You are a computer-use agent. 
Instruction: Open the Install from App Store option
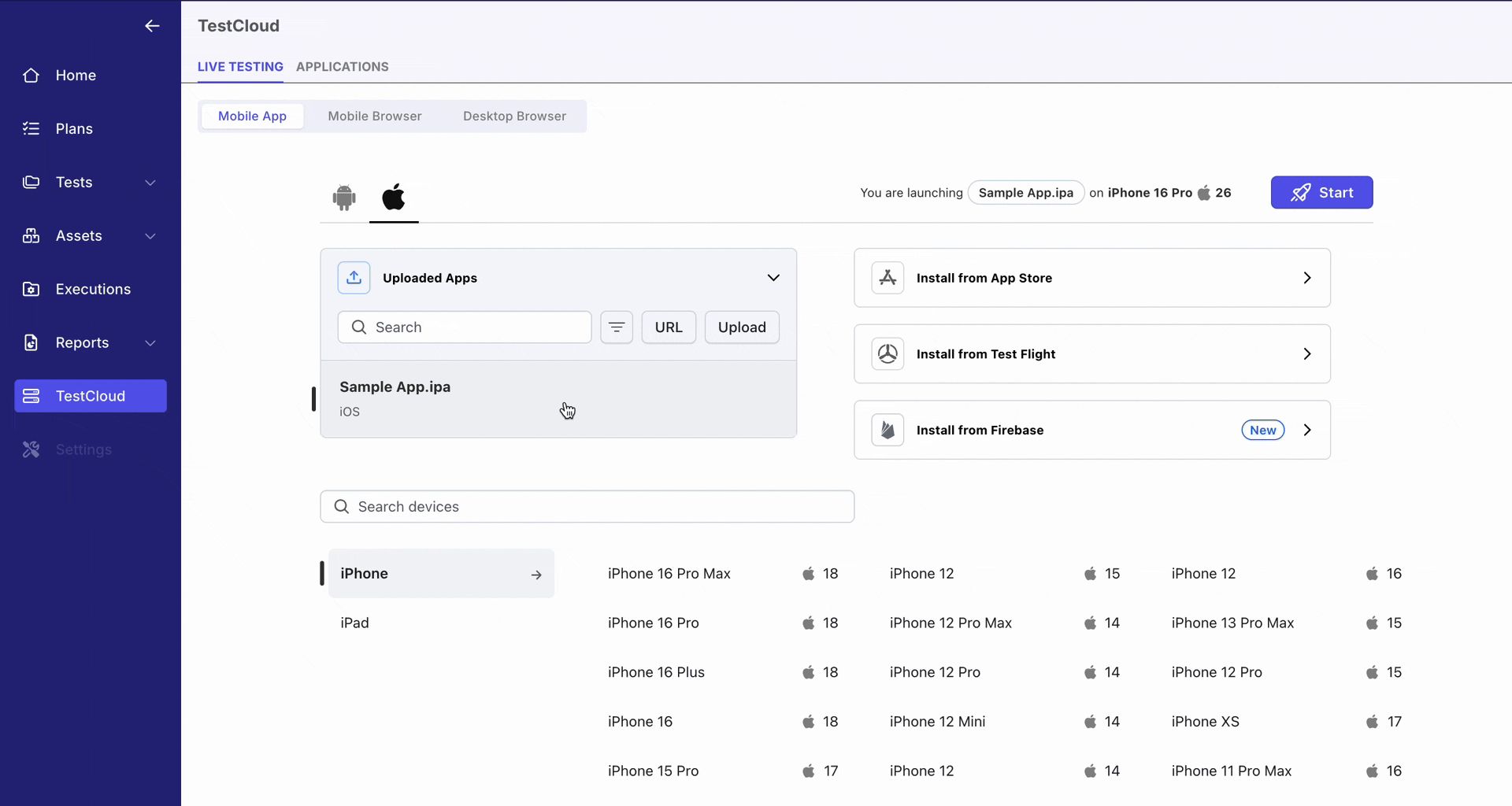[1091, 278]
